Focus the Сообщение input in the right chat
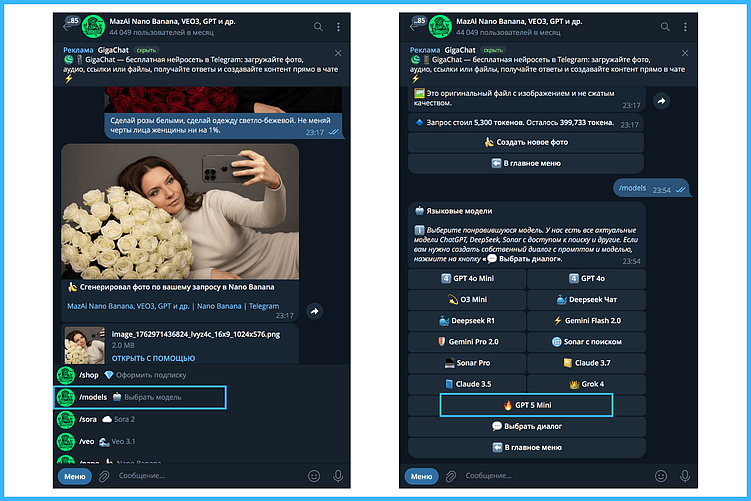The image size is (751, 501). (556, 476)
